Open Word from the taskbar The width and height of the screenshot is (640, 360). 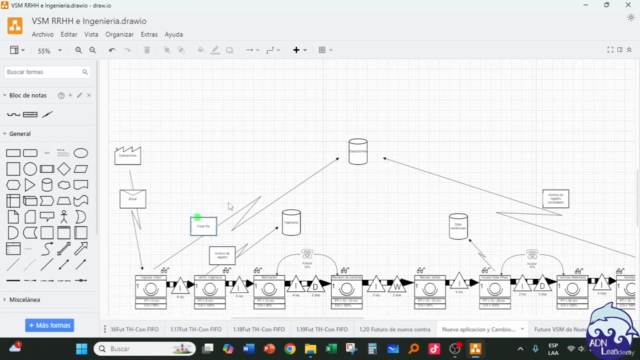[249, 349]
